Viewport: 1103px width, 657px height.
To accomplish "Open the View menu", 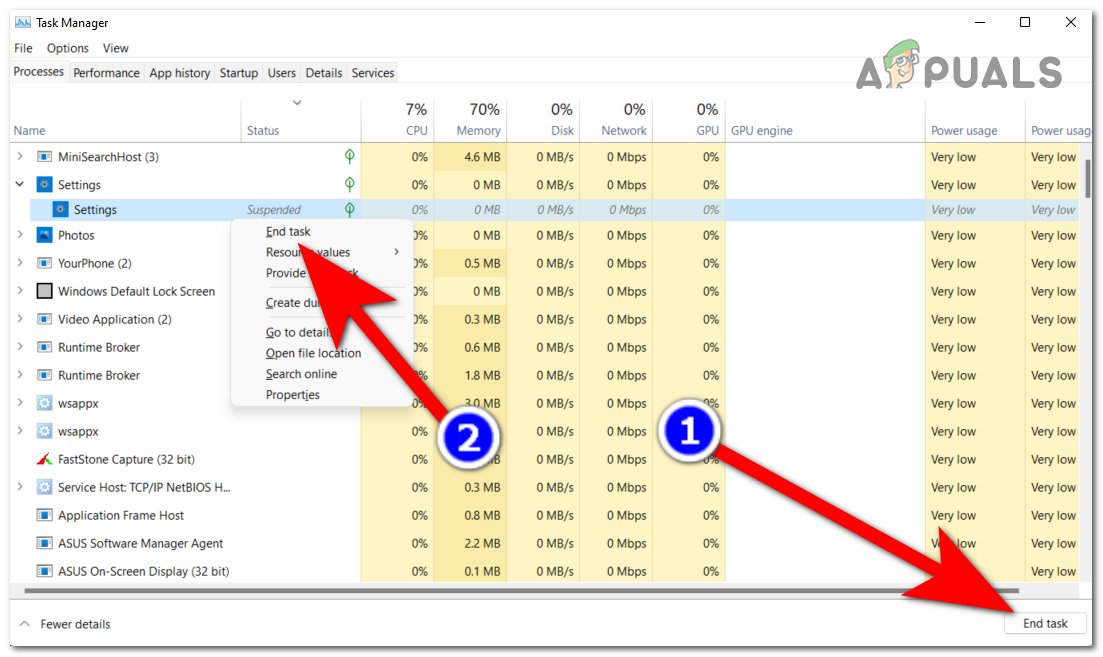I will tap(115, 48).
